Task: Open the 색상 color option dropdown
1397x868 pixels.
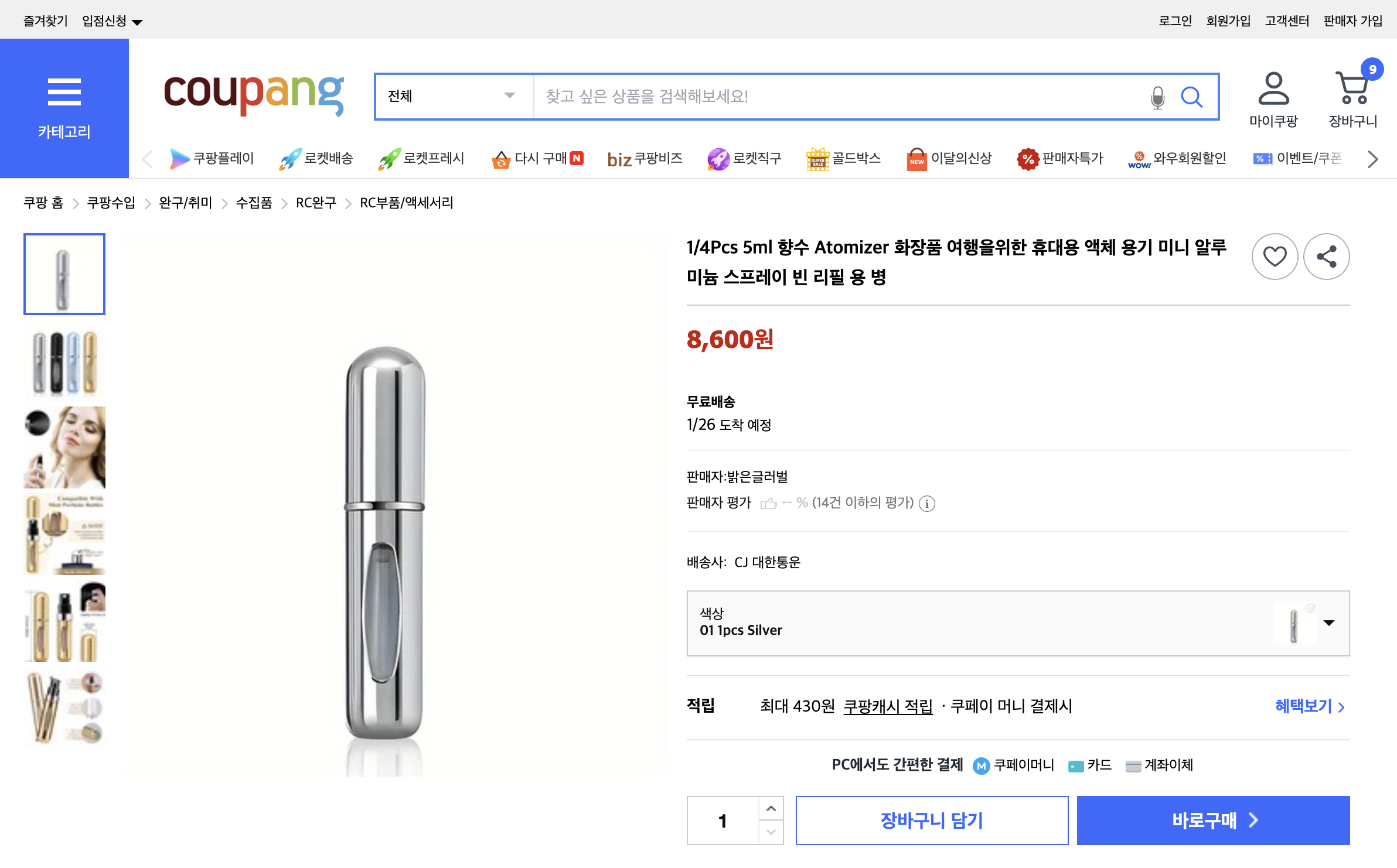Action: 1328,623
